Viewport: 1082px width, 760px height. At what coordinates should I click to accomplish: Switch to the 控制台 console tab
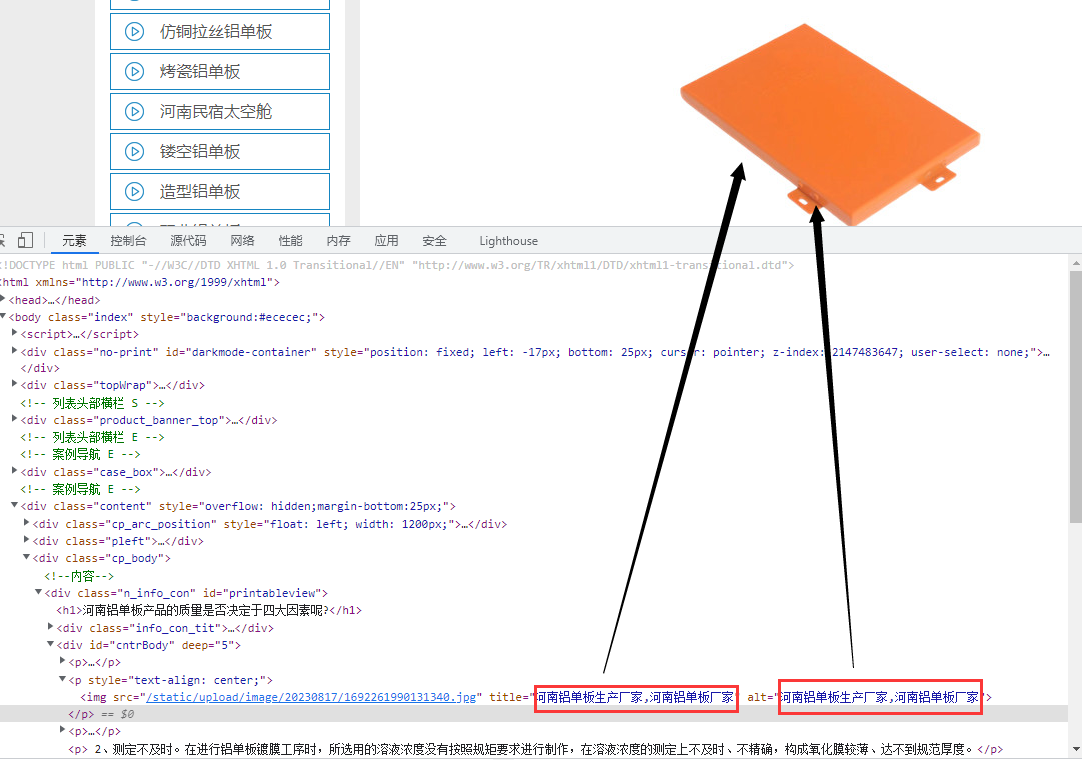point(128,241)
